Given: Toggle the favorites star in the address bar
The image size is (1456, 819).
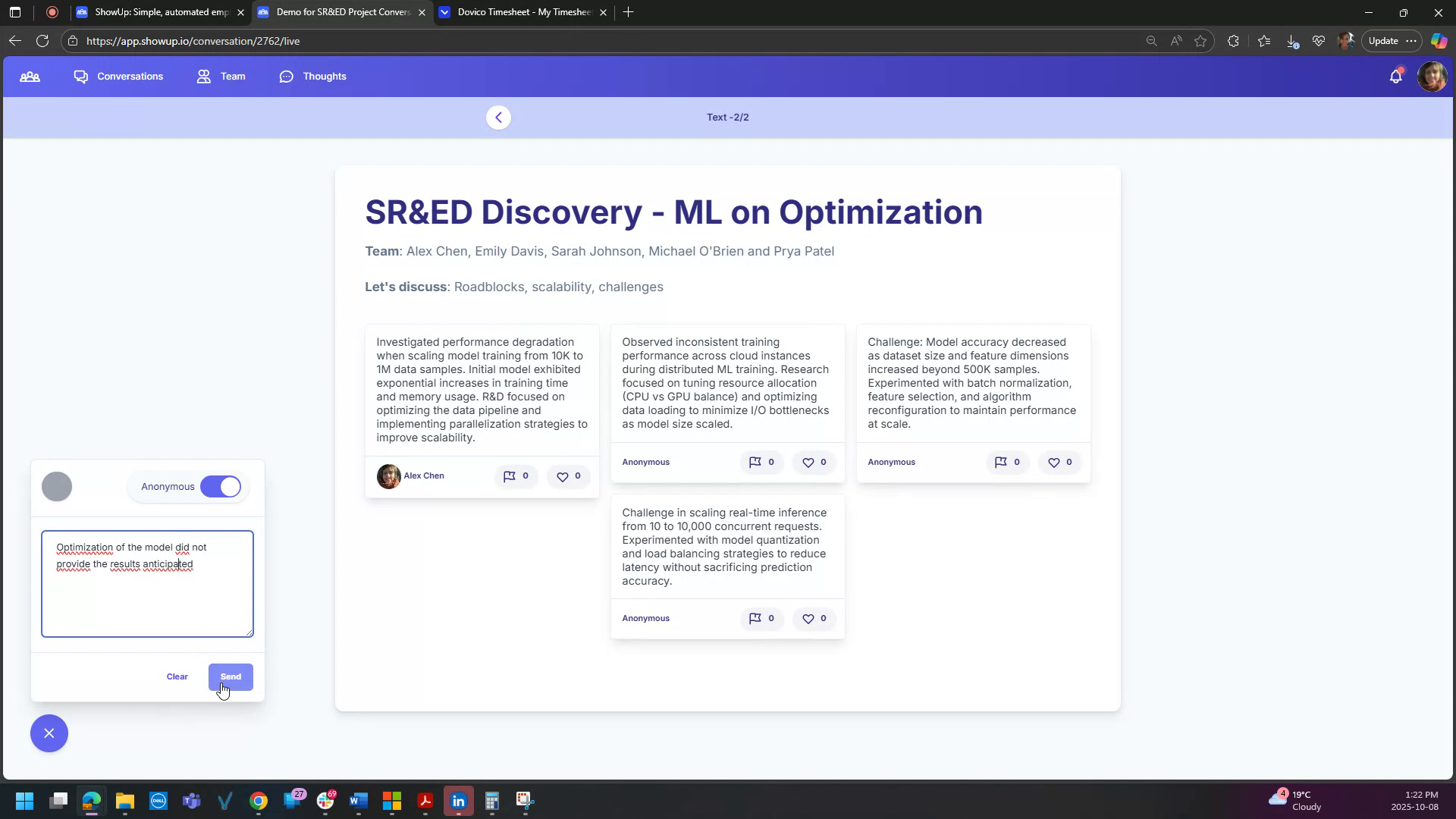Looking at the screenshot, I should [x=1201, y=41].
